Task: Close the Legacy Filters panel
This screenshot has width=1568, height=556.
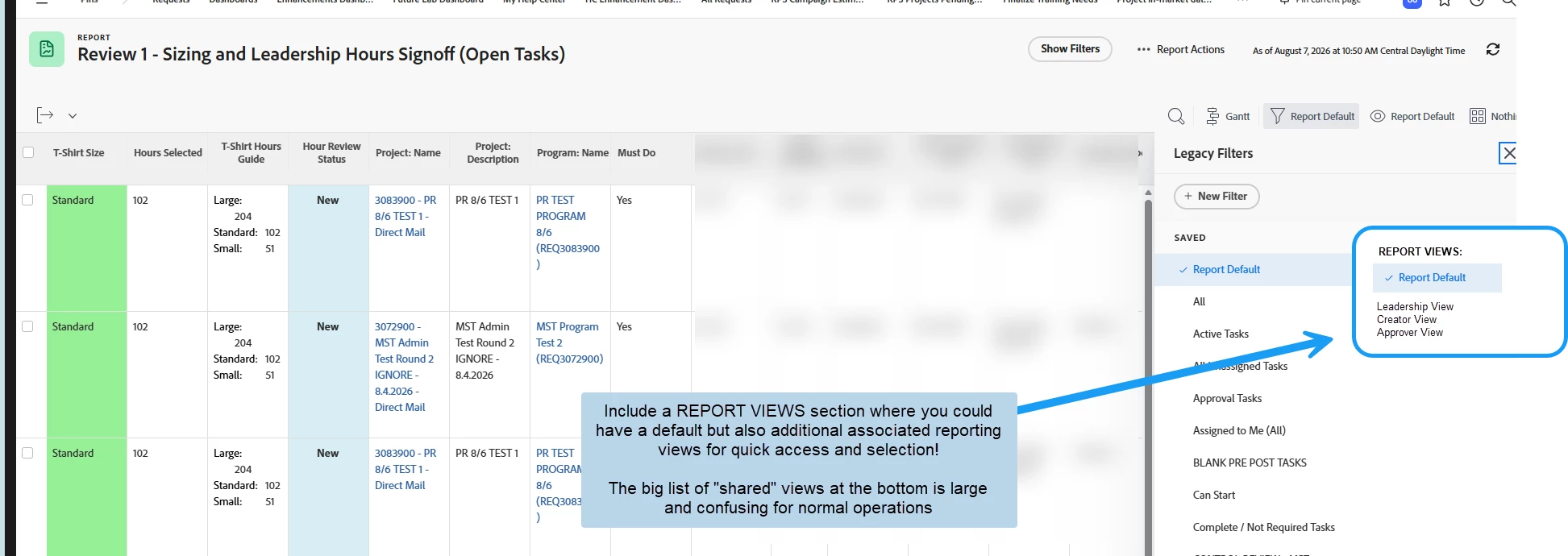Action: 1508,153
